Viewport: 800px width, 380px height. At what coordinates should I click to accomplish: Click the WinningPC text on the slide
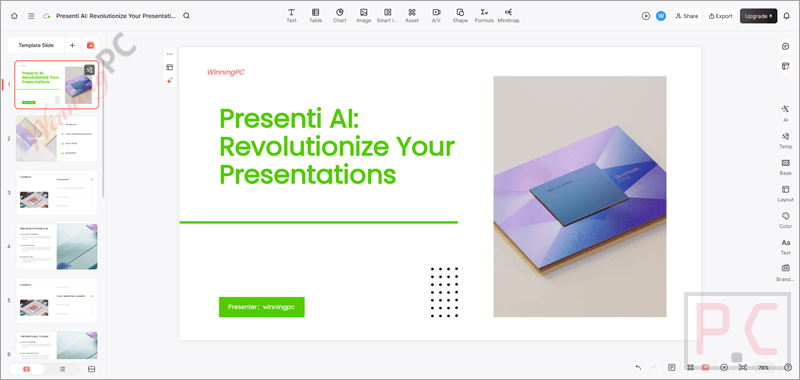tap(226, 72)
